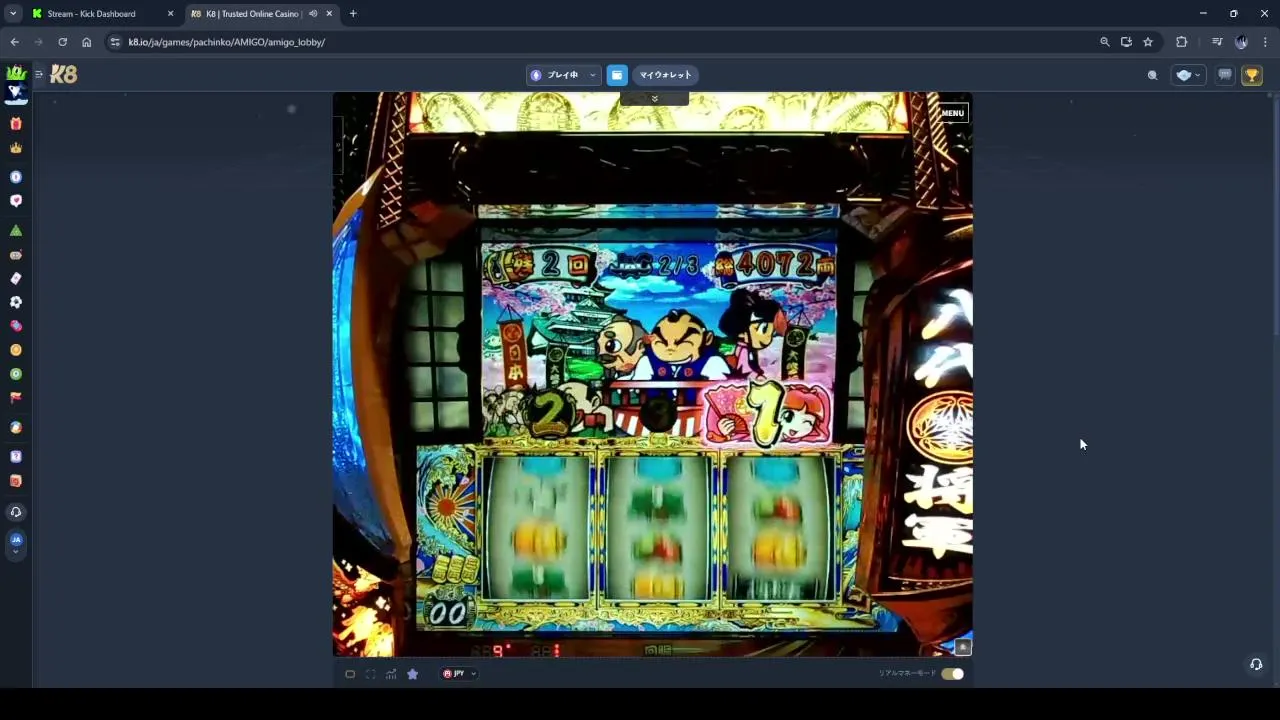
Task: Click the middle spinning slot reel
Action: (x=657, y=526)
